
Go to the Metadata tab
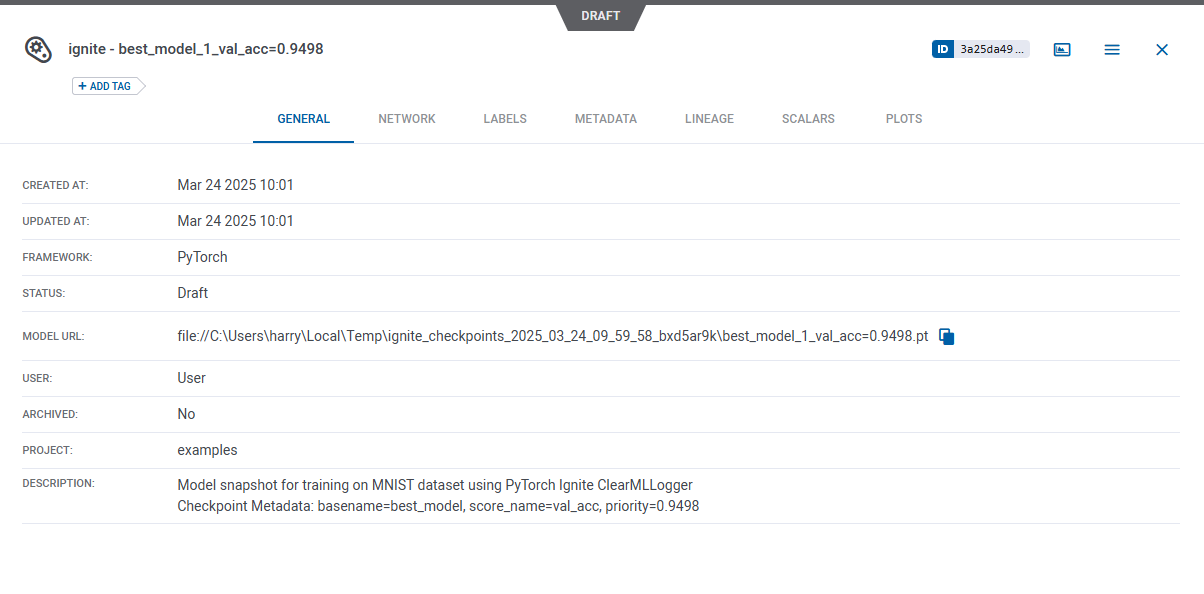(605, 119)
